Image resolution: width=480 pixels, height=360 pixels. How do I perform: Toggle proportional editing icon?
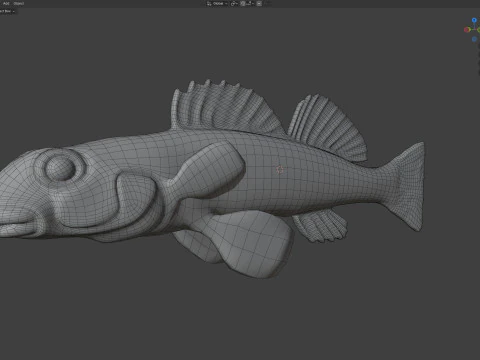259,3
